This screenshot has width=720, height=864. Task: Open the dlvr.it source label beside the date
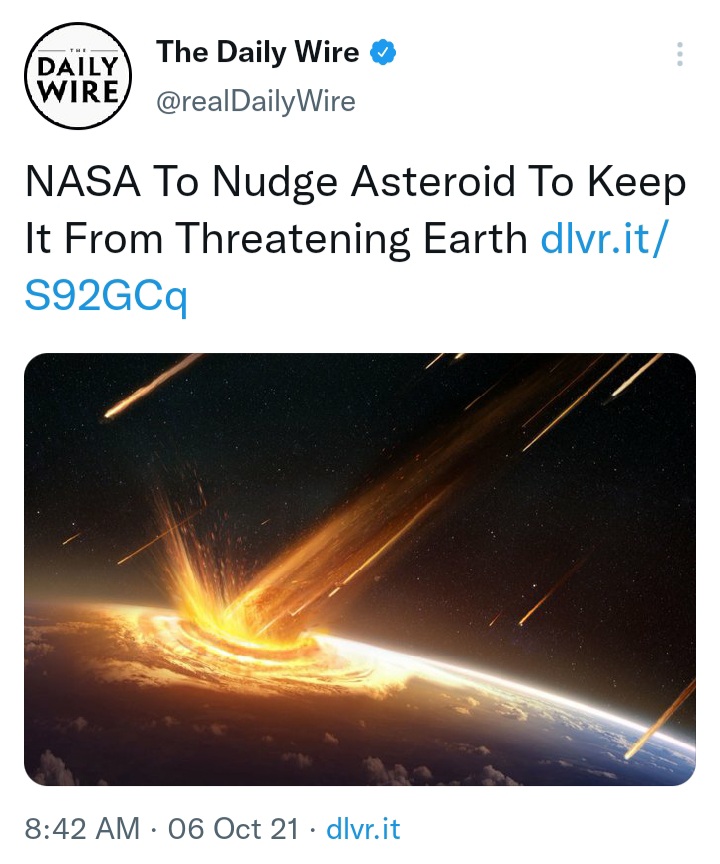pyautogui.click(x=363, y=829)
